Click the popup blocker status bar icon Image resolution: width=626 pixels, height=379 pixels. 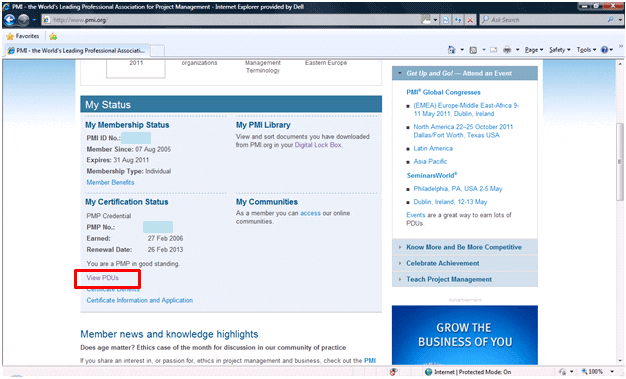click(x=394, y=372)
